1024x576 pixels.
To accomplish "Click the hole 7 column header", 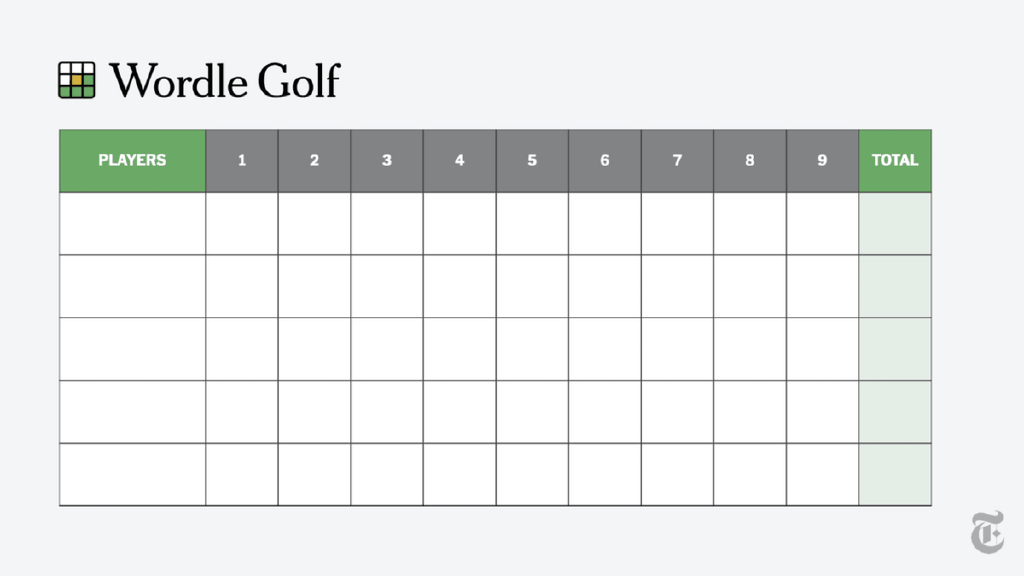I will point(677,160).
